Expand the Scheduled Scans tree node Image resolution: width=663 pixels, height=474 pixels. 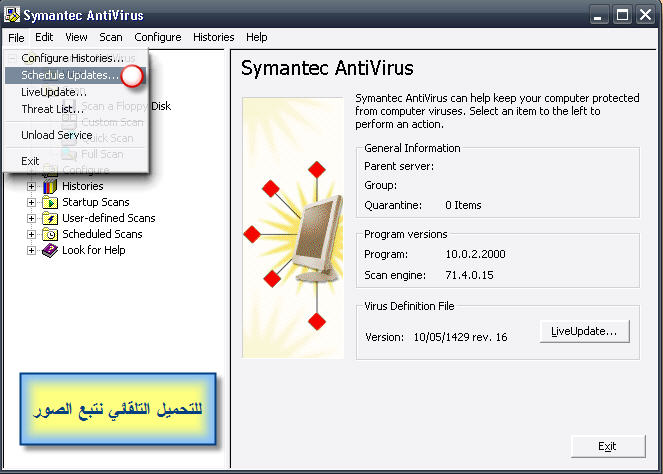coord(31,234)
